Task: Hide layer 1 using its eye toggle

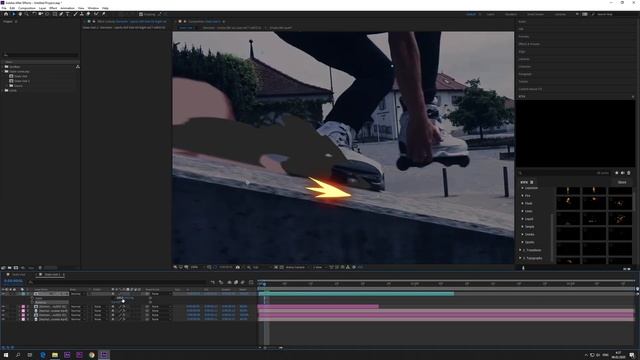Action: click(4, 294)
